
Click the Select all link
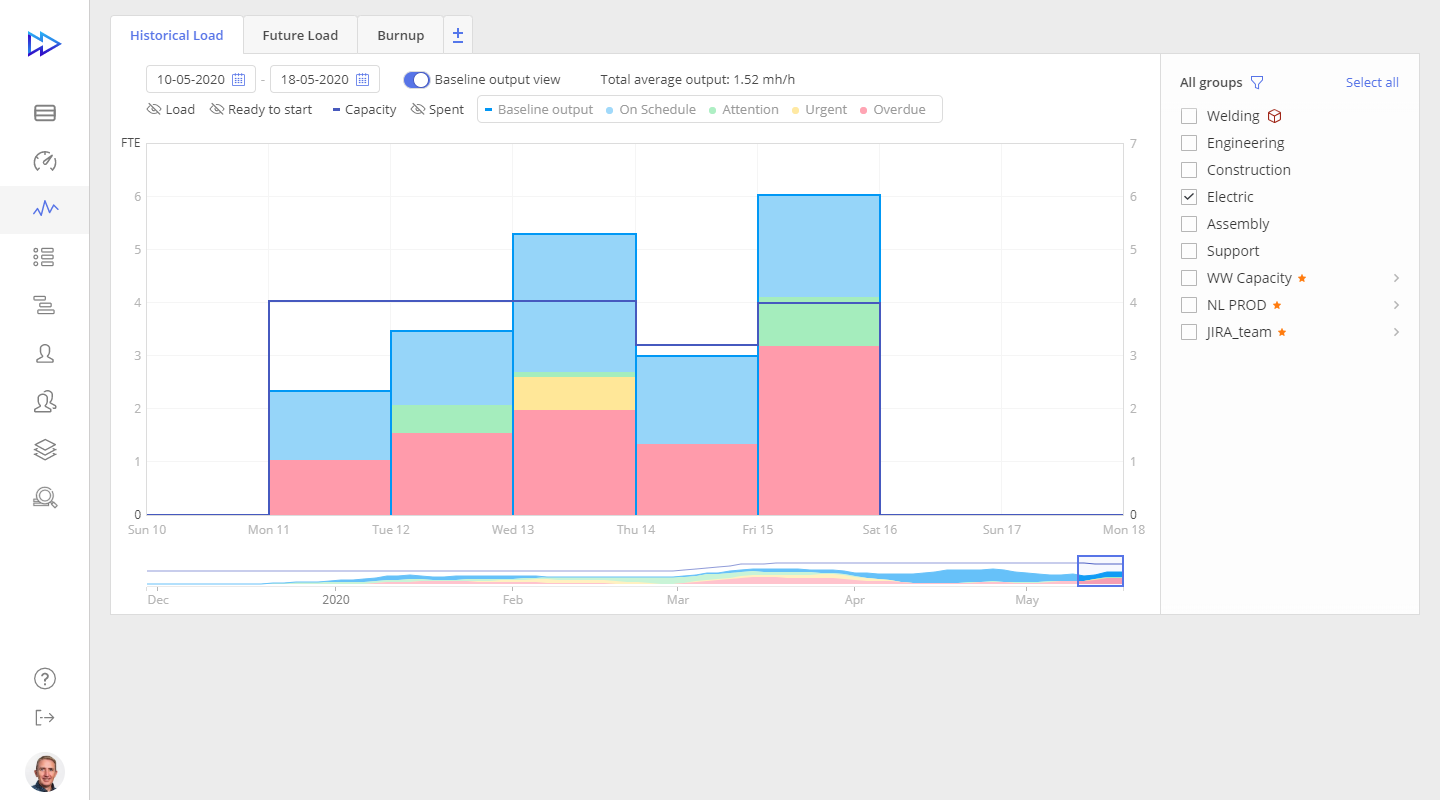click(x=1372, y=83)
